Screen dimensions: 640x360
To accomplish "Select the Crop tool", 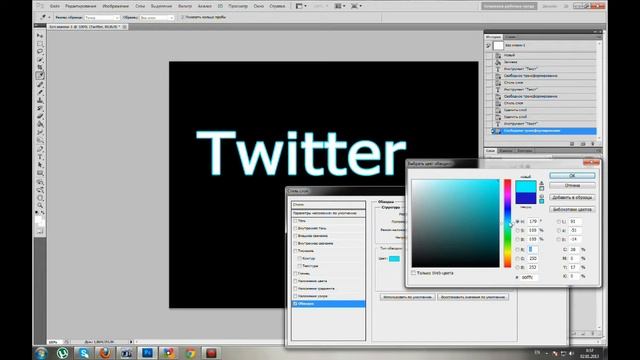I will [40, 67].
